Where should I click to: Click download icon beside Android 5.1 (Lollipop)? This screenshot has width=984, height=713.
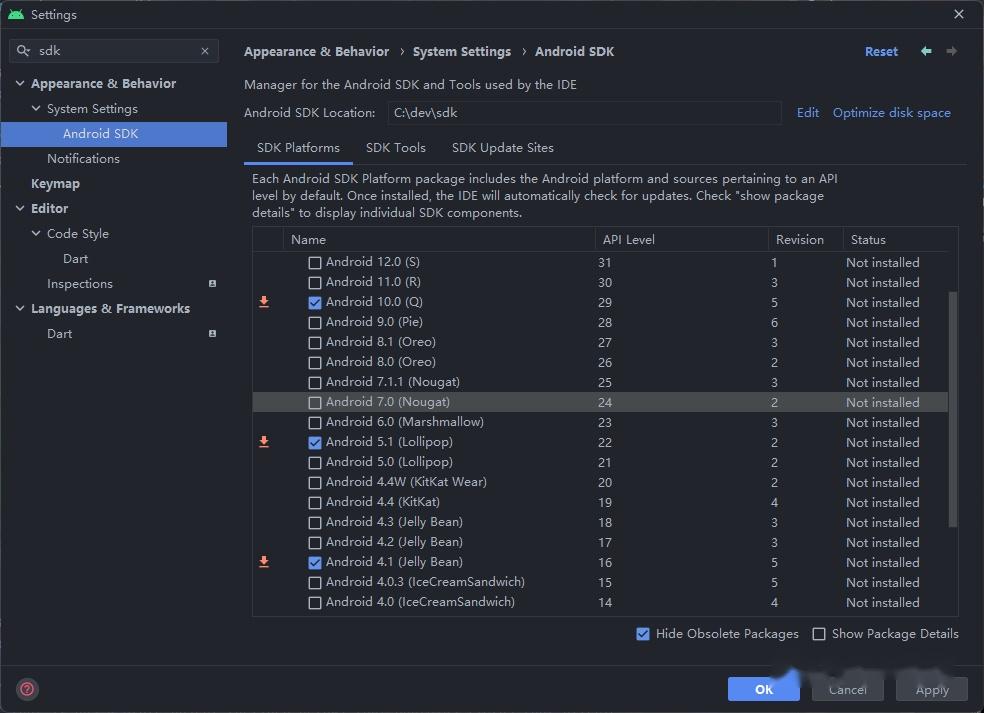(264, 442)
